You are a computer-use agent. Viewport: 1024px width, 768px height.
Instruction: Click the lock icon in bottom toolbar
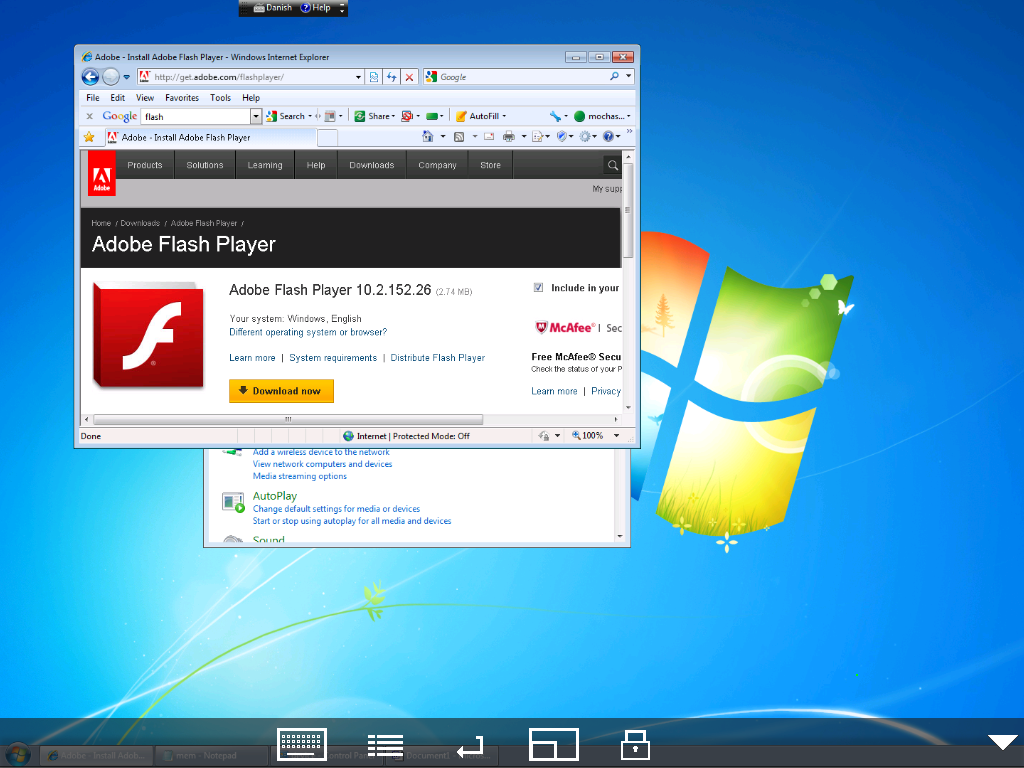pyautogui.click(x=635, y=745)
